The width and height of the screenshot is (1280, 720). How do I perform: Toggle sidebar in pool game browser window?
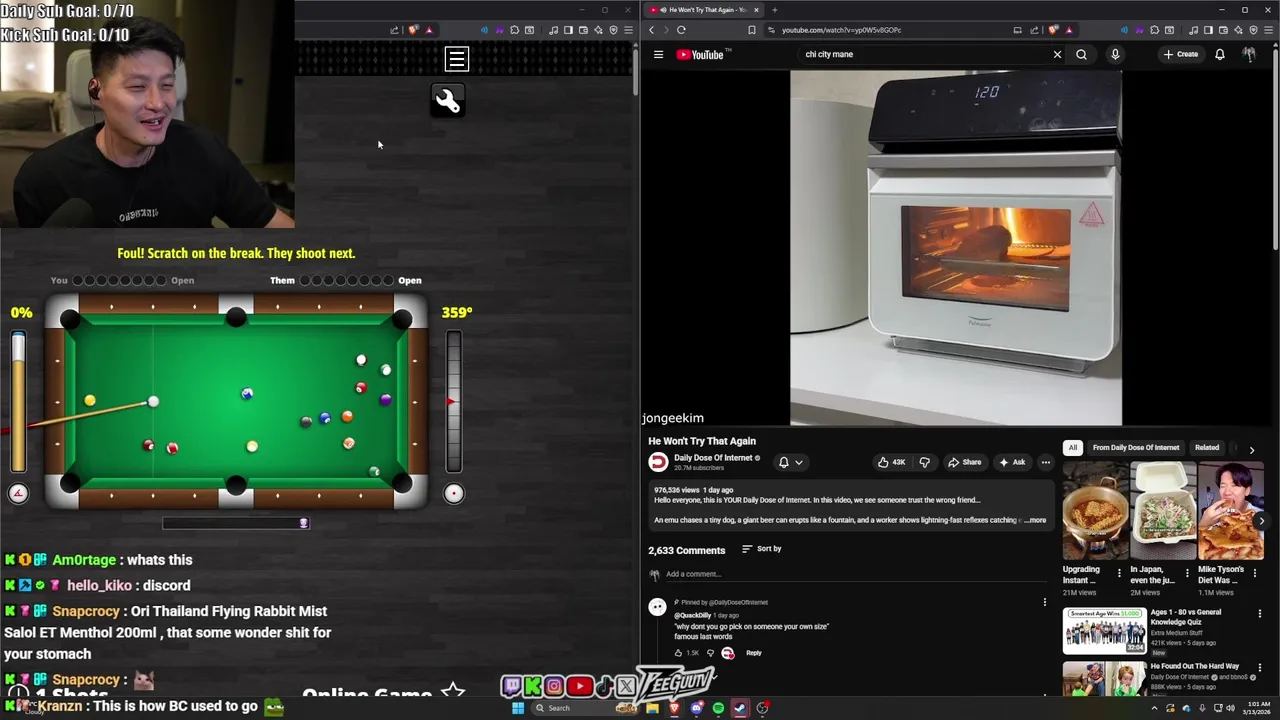(x=568, y=30)
